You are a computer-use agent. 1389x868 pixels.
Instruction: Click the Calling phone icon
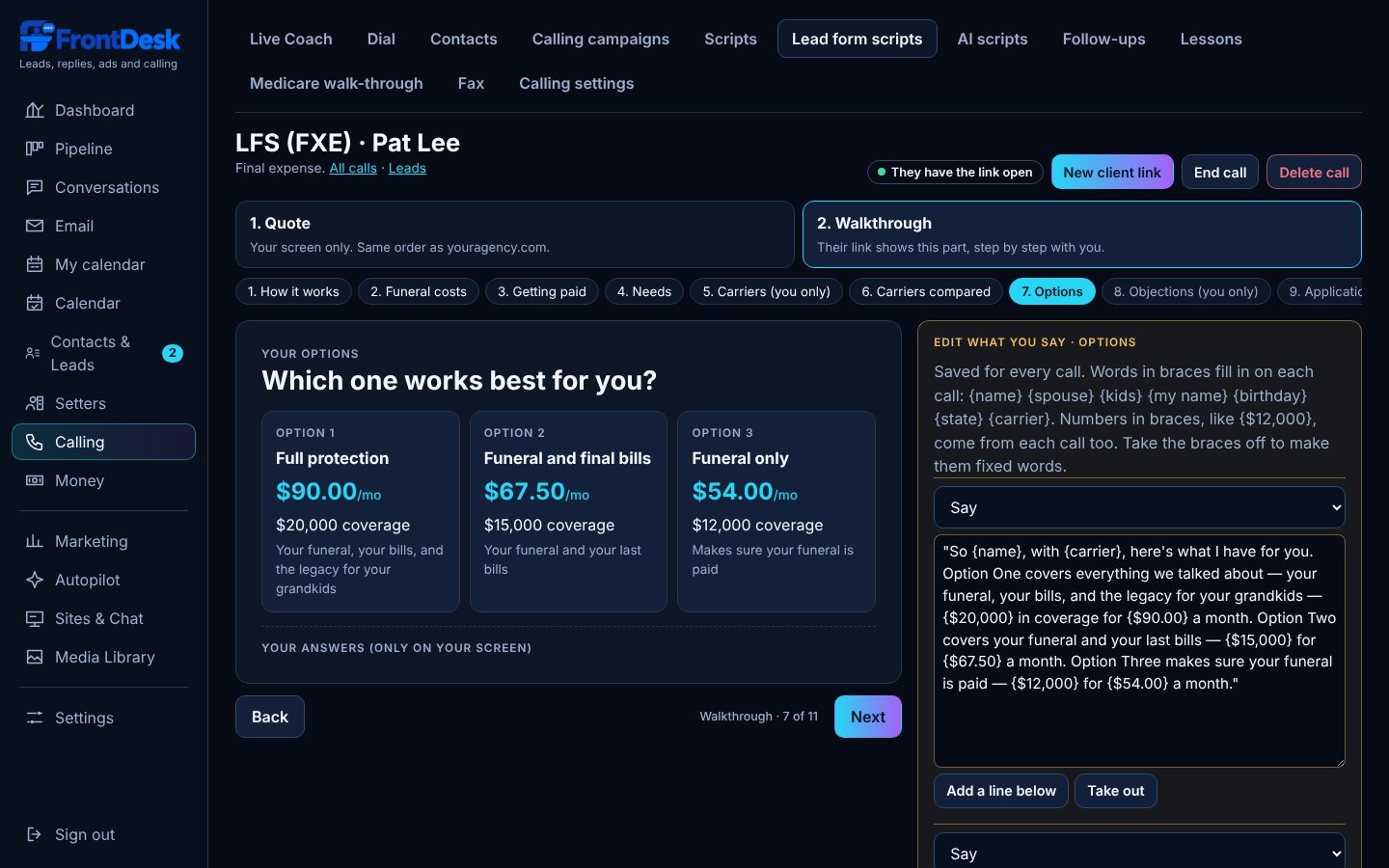(x=35, y=442)
